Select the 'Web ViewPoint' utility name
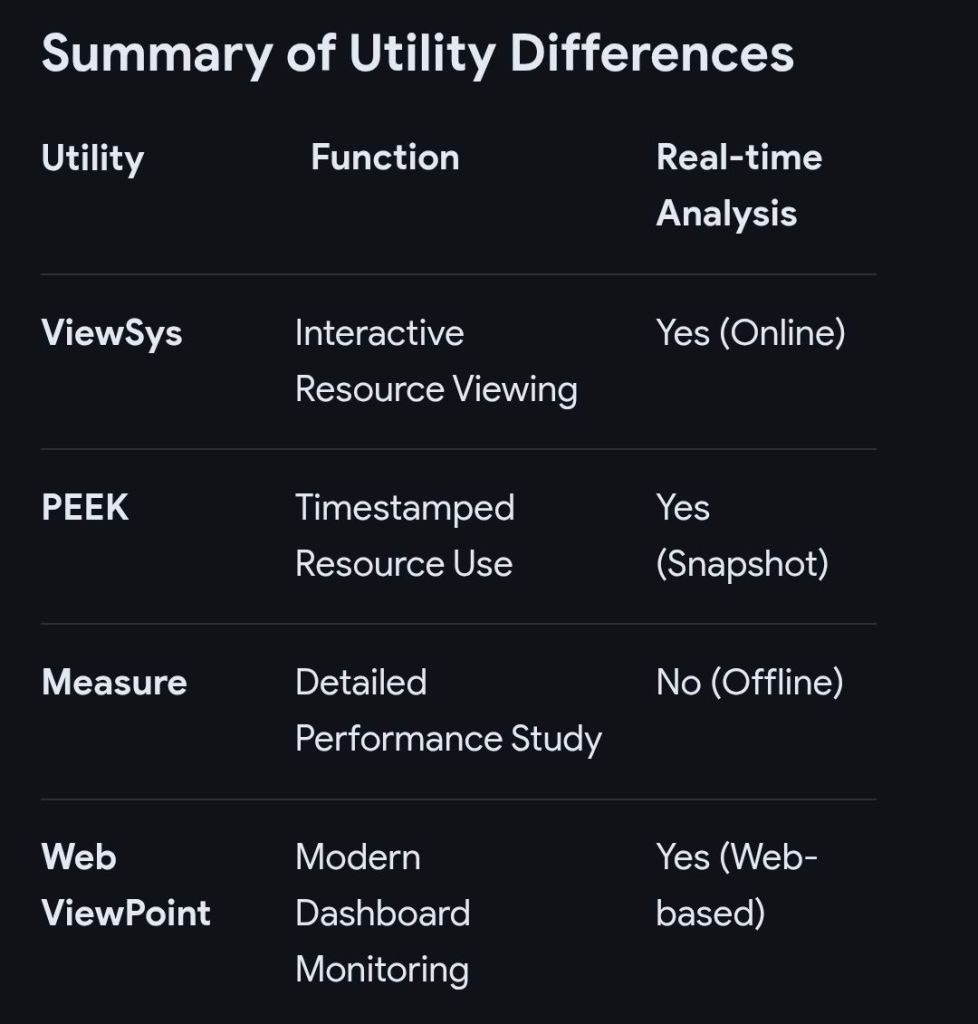978x1024 pixels. 126,885
